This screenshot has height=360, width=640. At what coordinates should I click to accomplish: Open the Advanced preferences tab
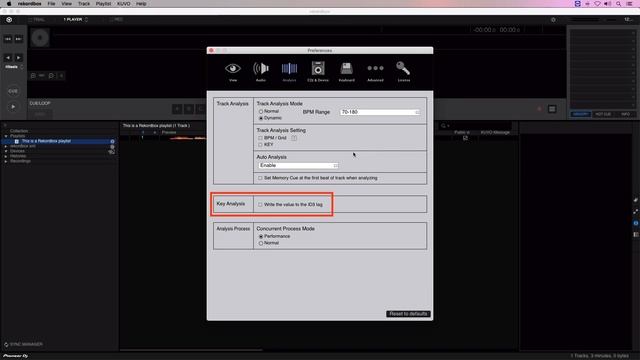pyautogui.click(x=375, y=72)
